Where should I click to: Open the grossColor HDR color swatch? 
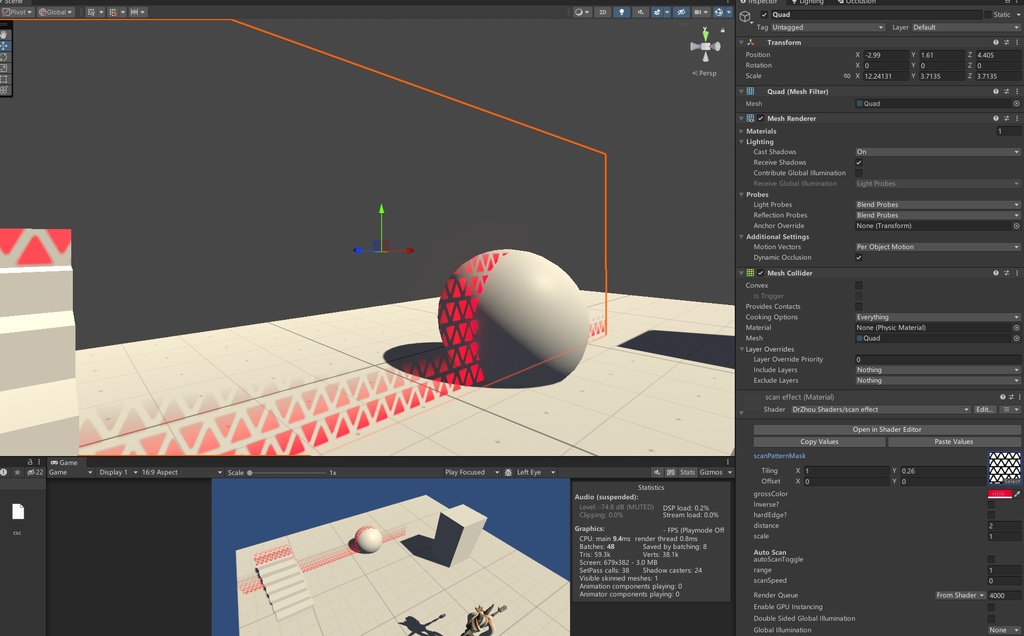coord(999,494)
